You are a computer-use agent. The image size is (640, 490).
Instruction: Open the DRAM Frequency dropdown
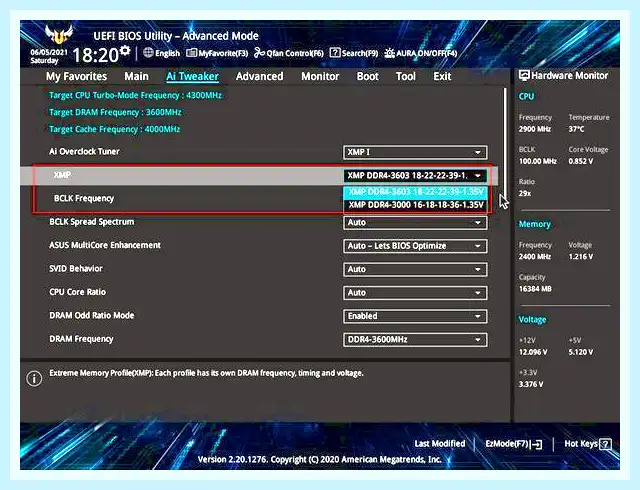415,340
